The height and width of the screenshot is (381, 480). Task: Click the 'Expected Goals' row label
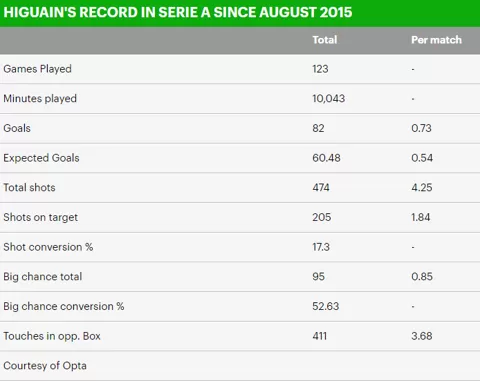coord(41,158)
